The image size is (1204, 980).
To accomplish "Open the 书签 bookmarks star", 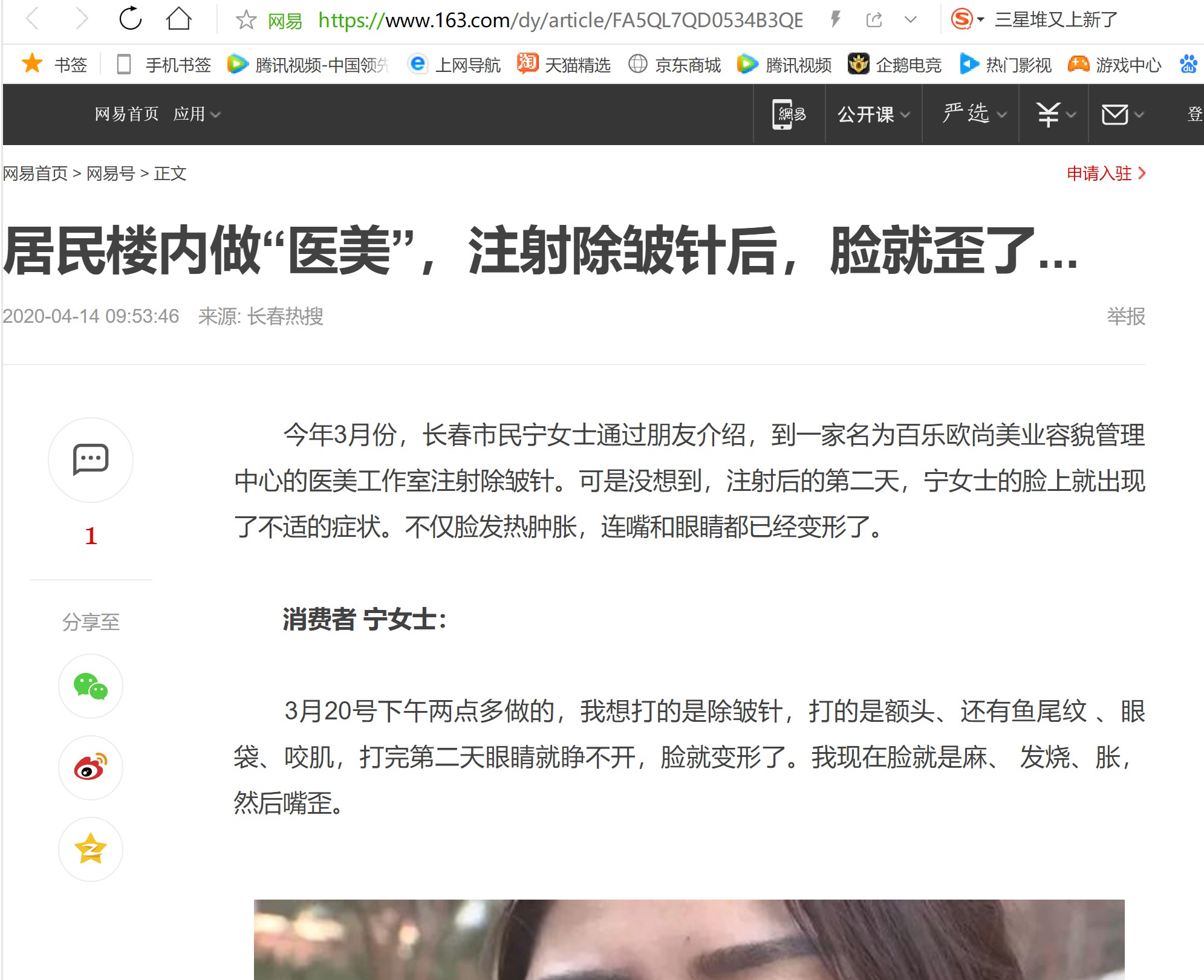I will tap(54, 64).
